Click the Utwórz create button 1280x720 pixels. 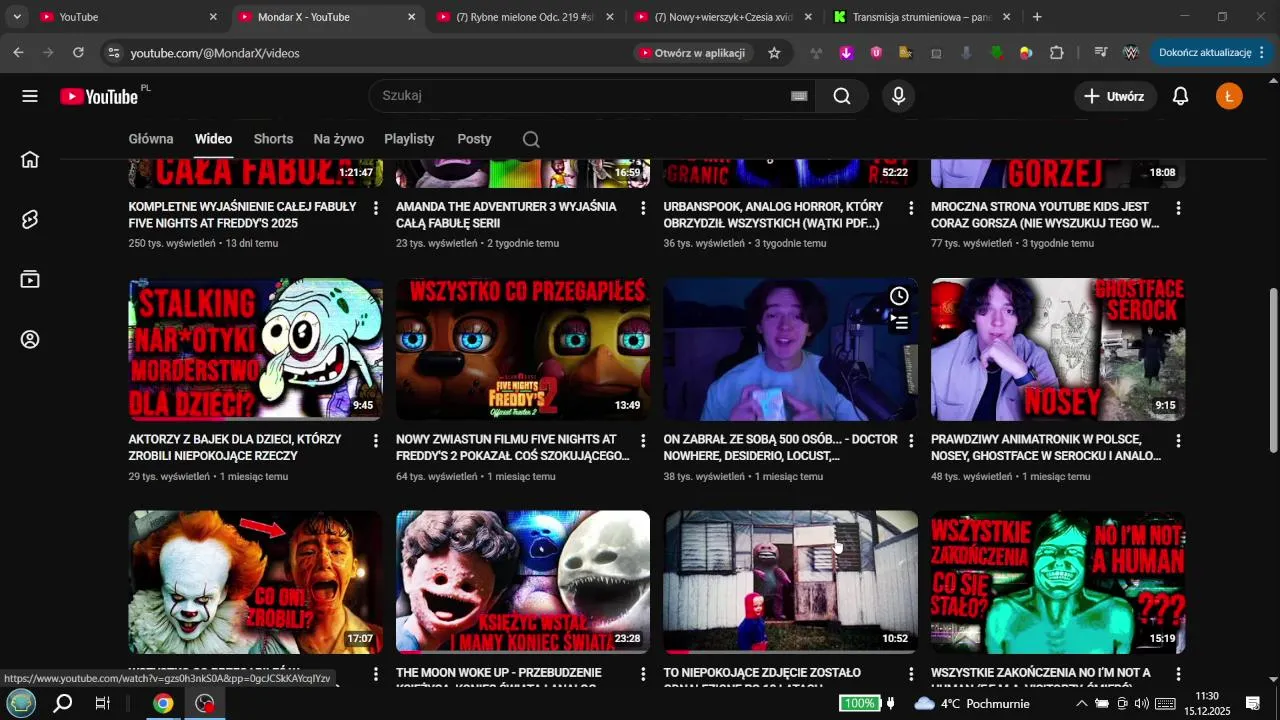[x=1115, y=96]
